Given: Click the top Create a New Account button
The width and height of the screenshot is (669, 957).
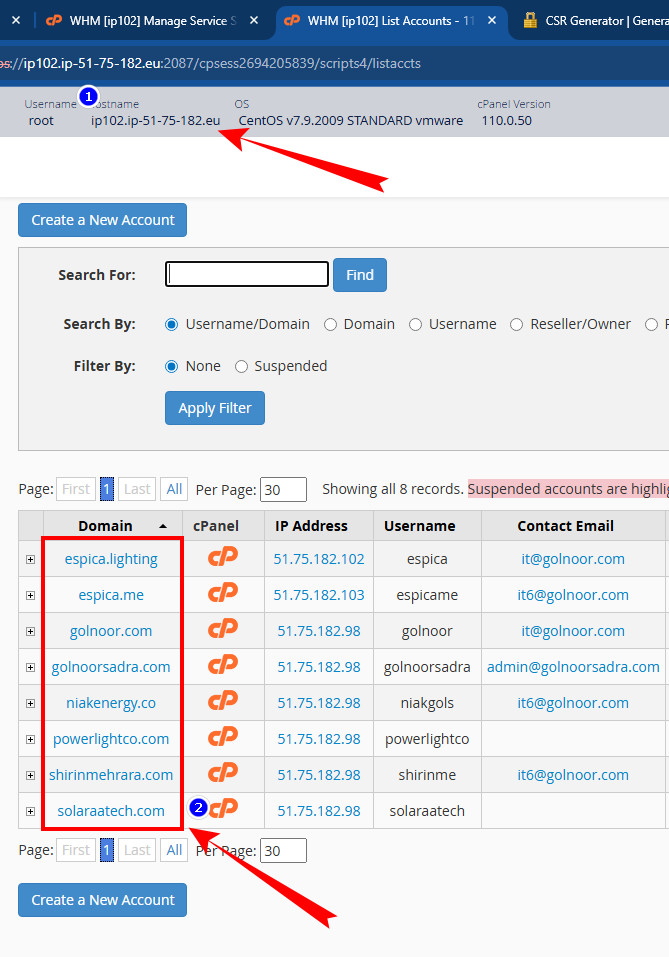Looking at the screenshot, I should point(102,220).
